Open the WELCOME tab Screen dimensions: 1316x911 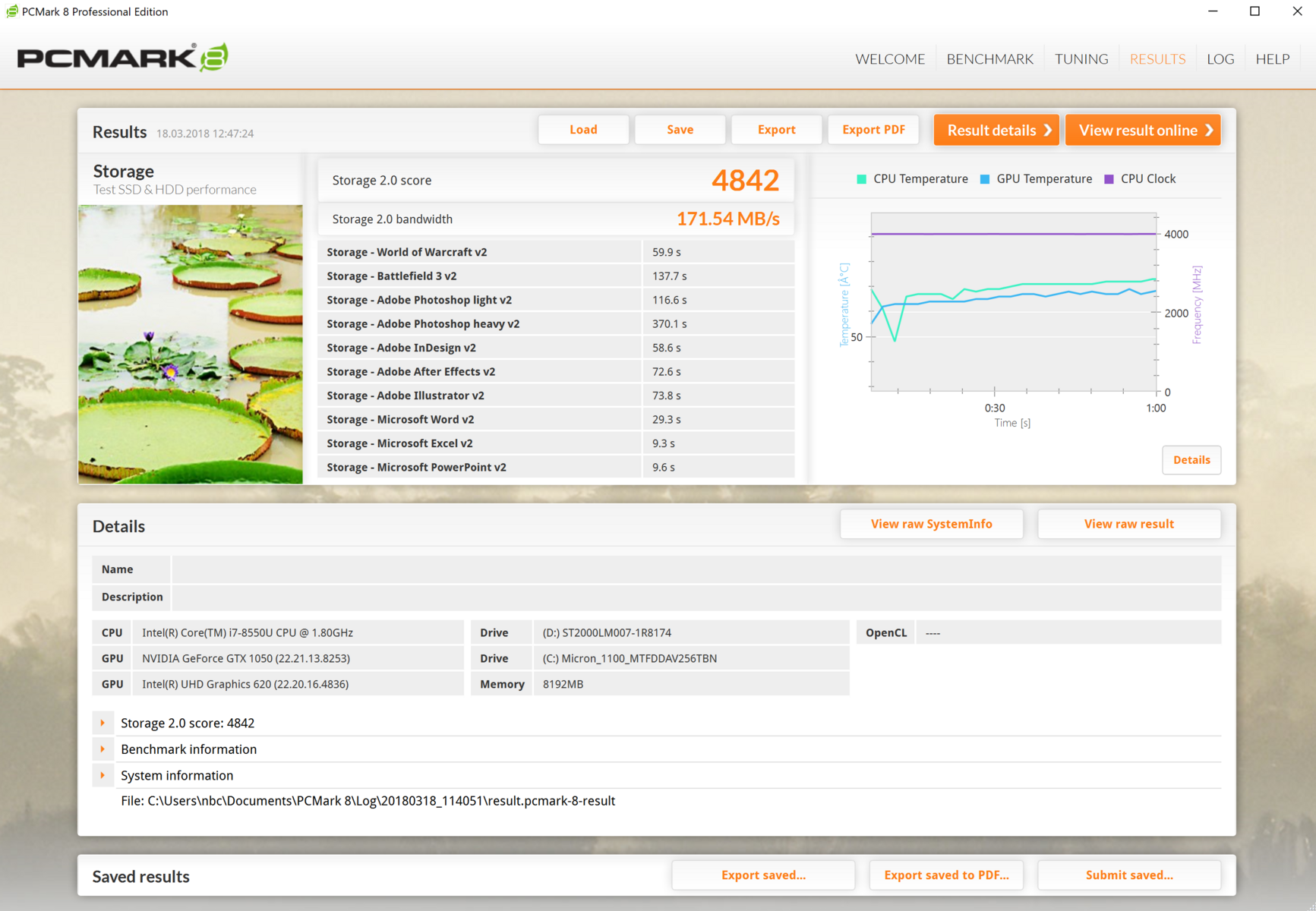890,59
